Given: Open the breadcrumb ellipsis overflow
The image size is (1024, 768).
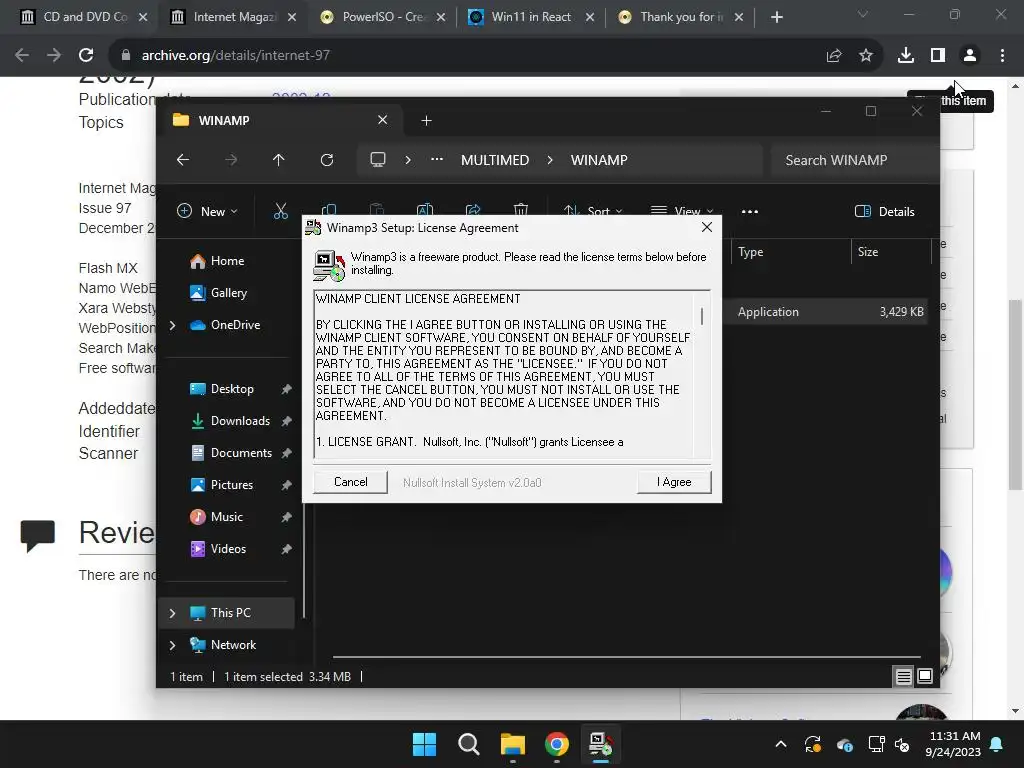Looking at the screenshot, I should click(x=437, y=160).
